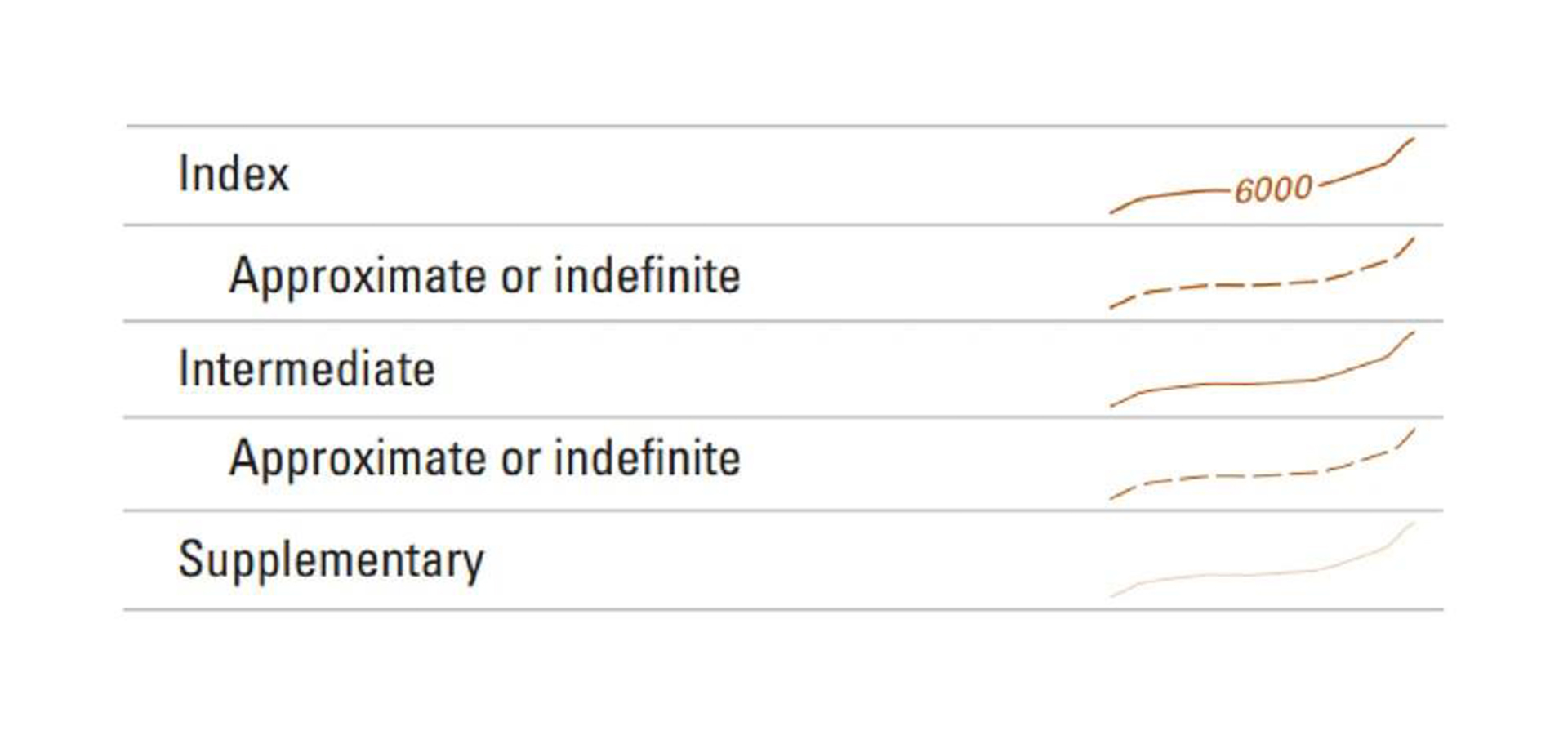Click the word Approximate under Intermediate
This screenshot has width=1568, height=735.
pos(359,457)
